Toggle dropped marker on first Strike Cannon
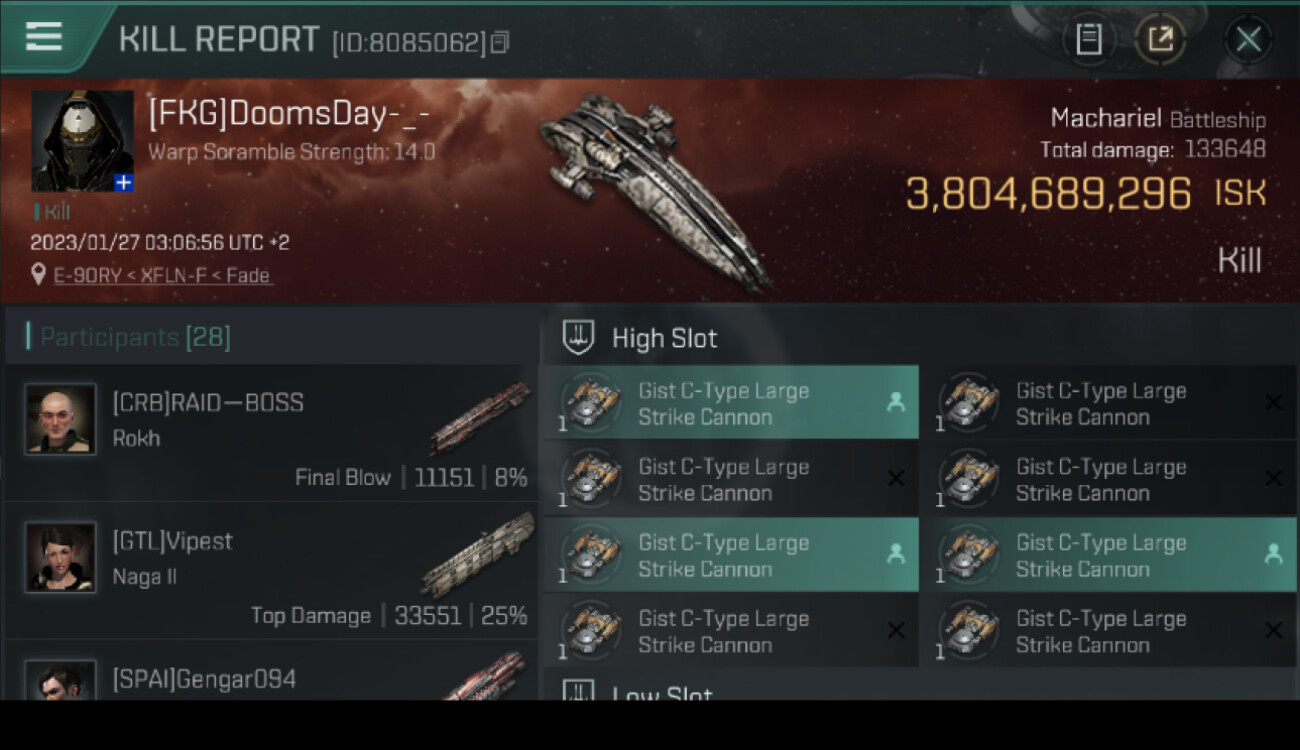 896,402
